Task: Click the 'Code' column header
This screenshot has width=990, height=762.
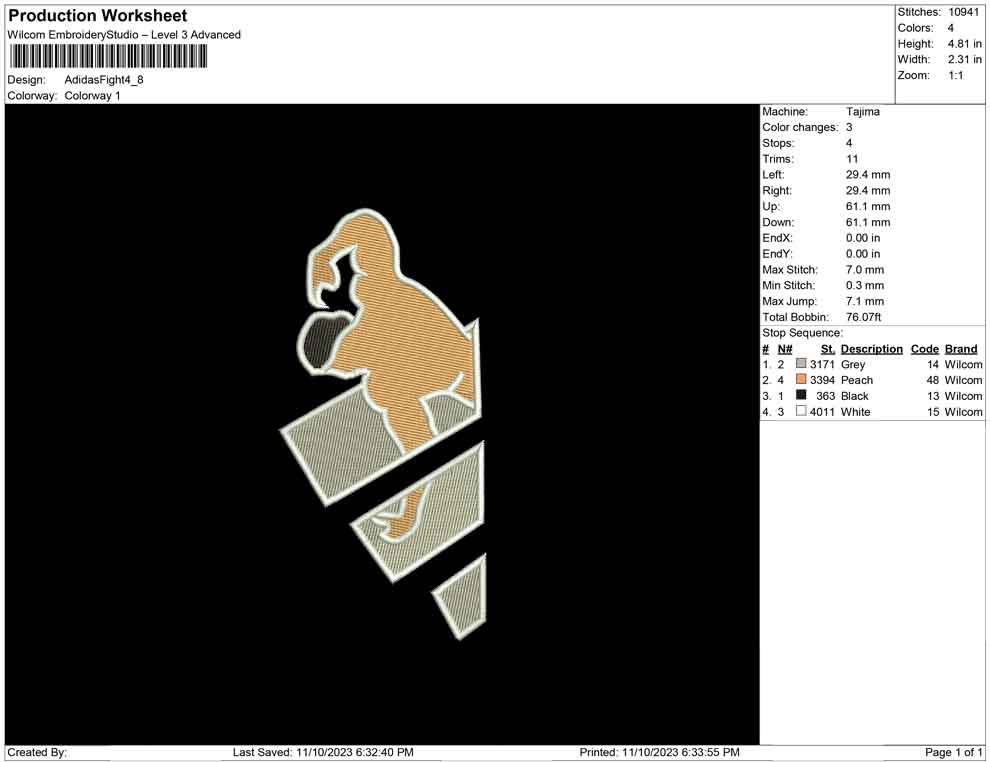Action: tap(924, 349)
